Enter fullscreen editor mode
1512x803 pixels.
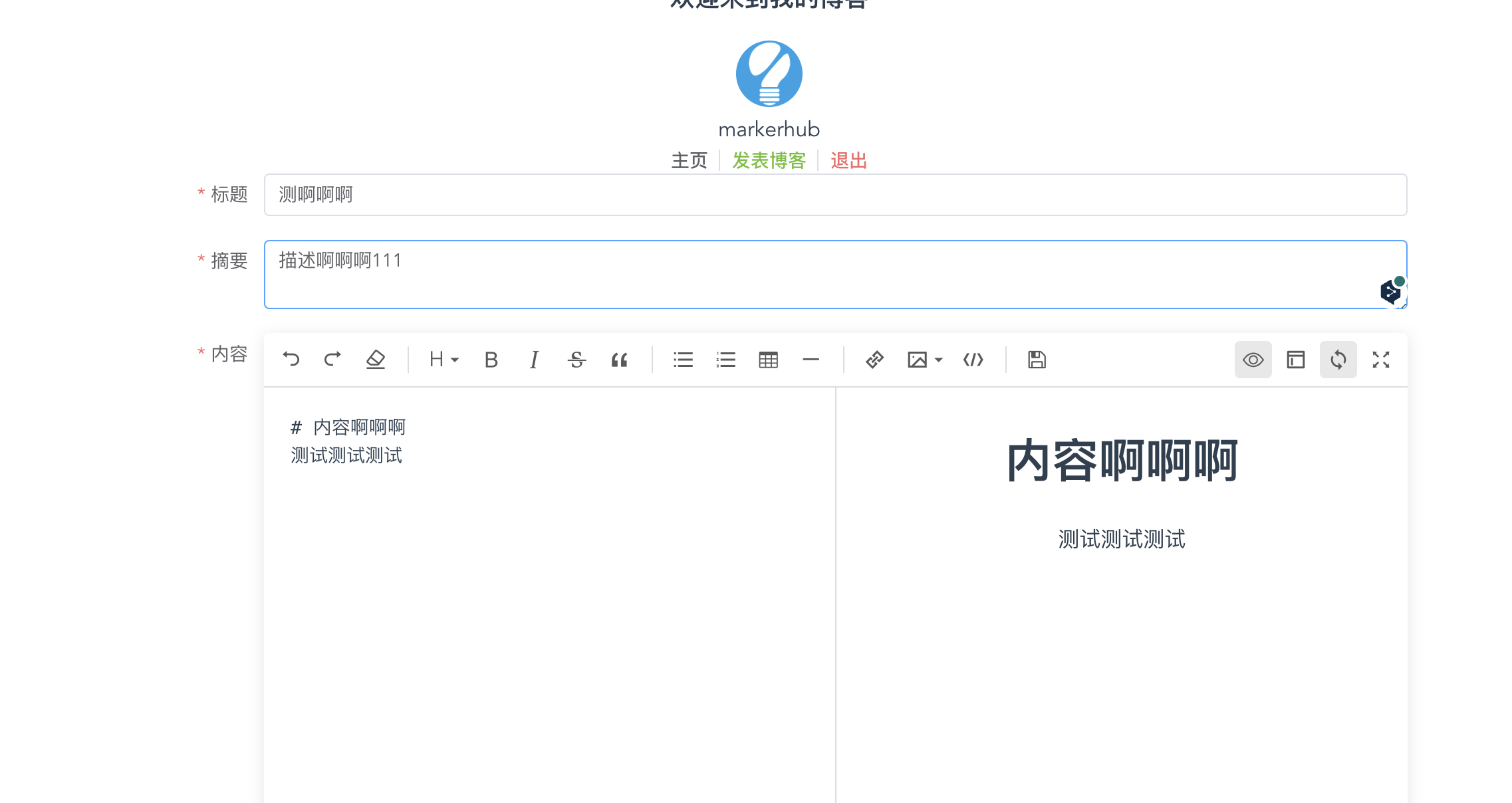point(1381,360)
